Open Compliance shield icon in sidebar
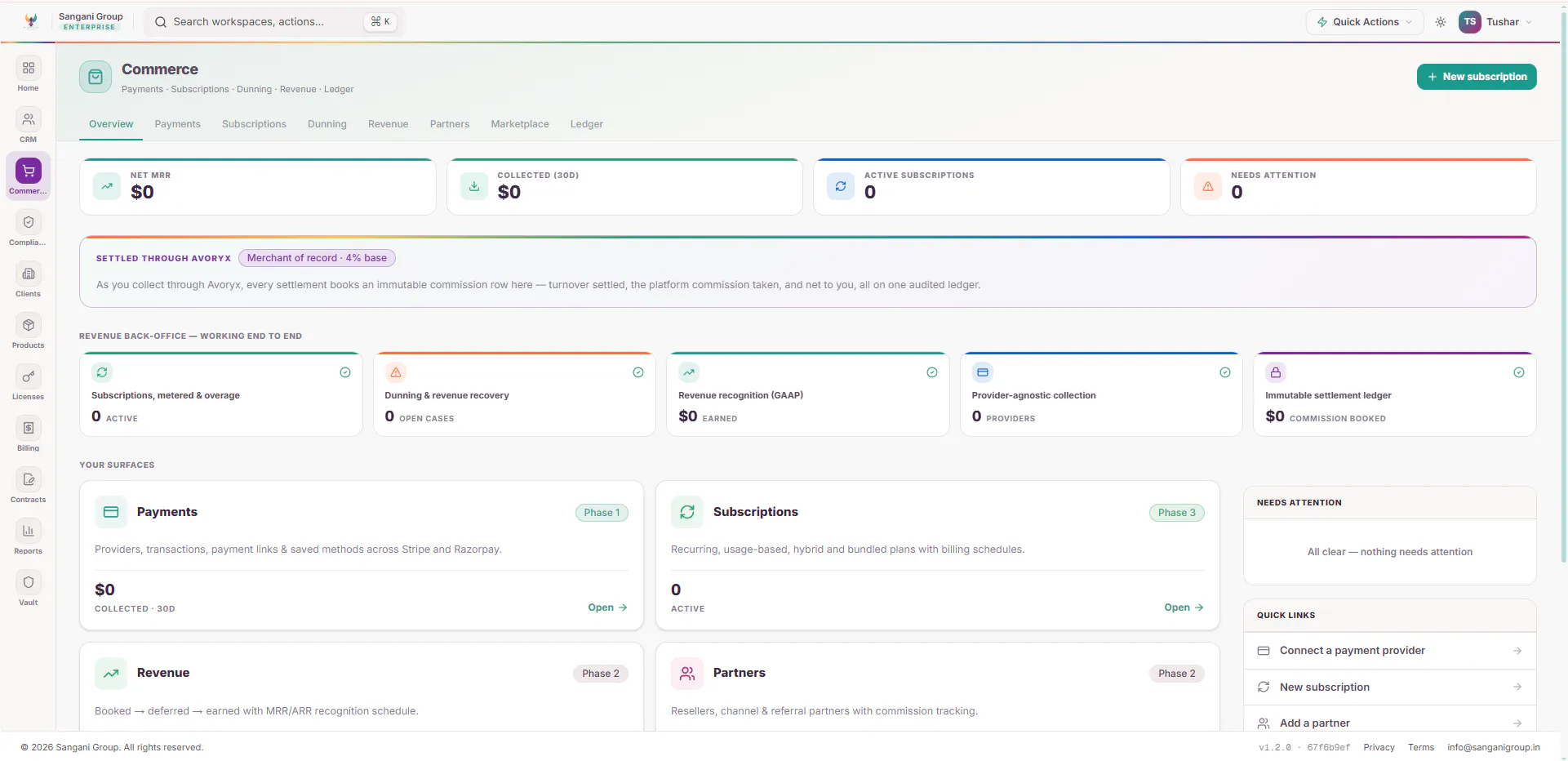 pos(29,222)
